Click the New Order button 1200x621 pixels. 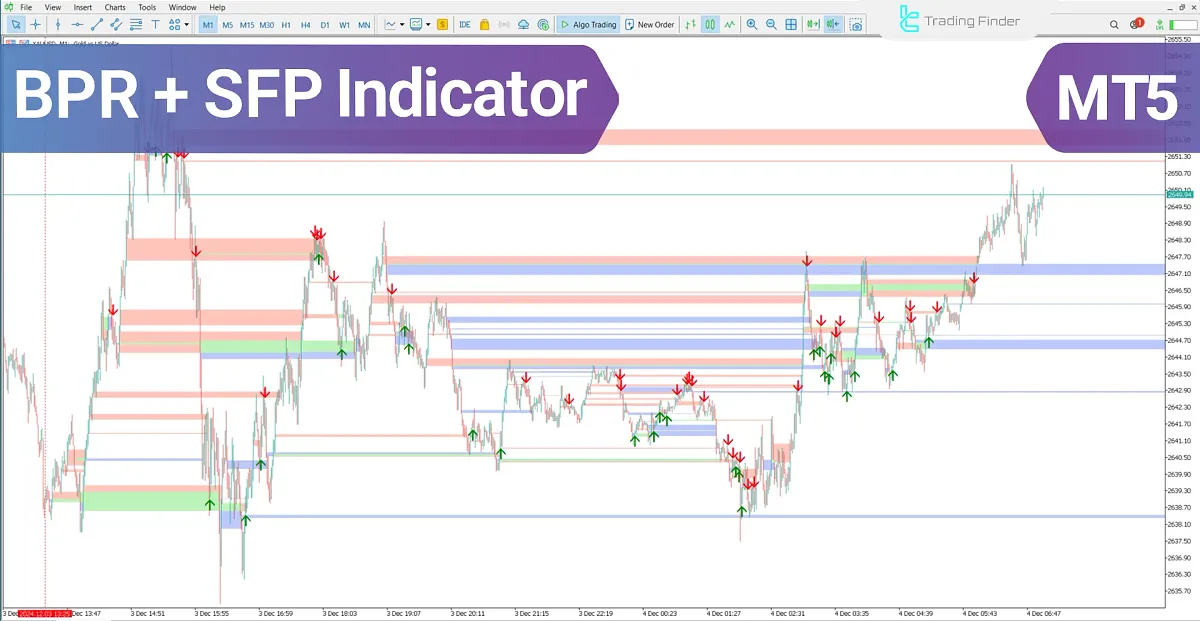650,24
